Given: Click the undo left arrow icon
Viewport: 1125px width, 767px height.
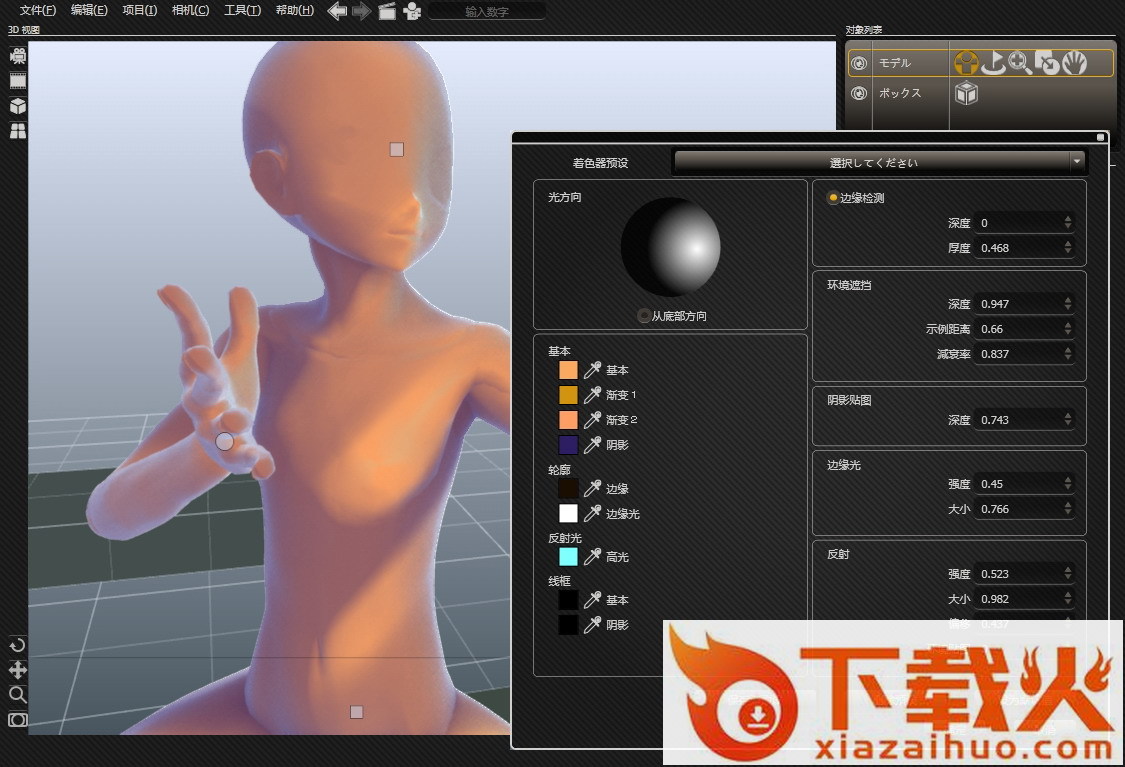Looking at the screenshot, I should point(337,11).
